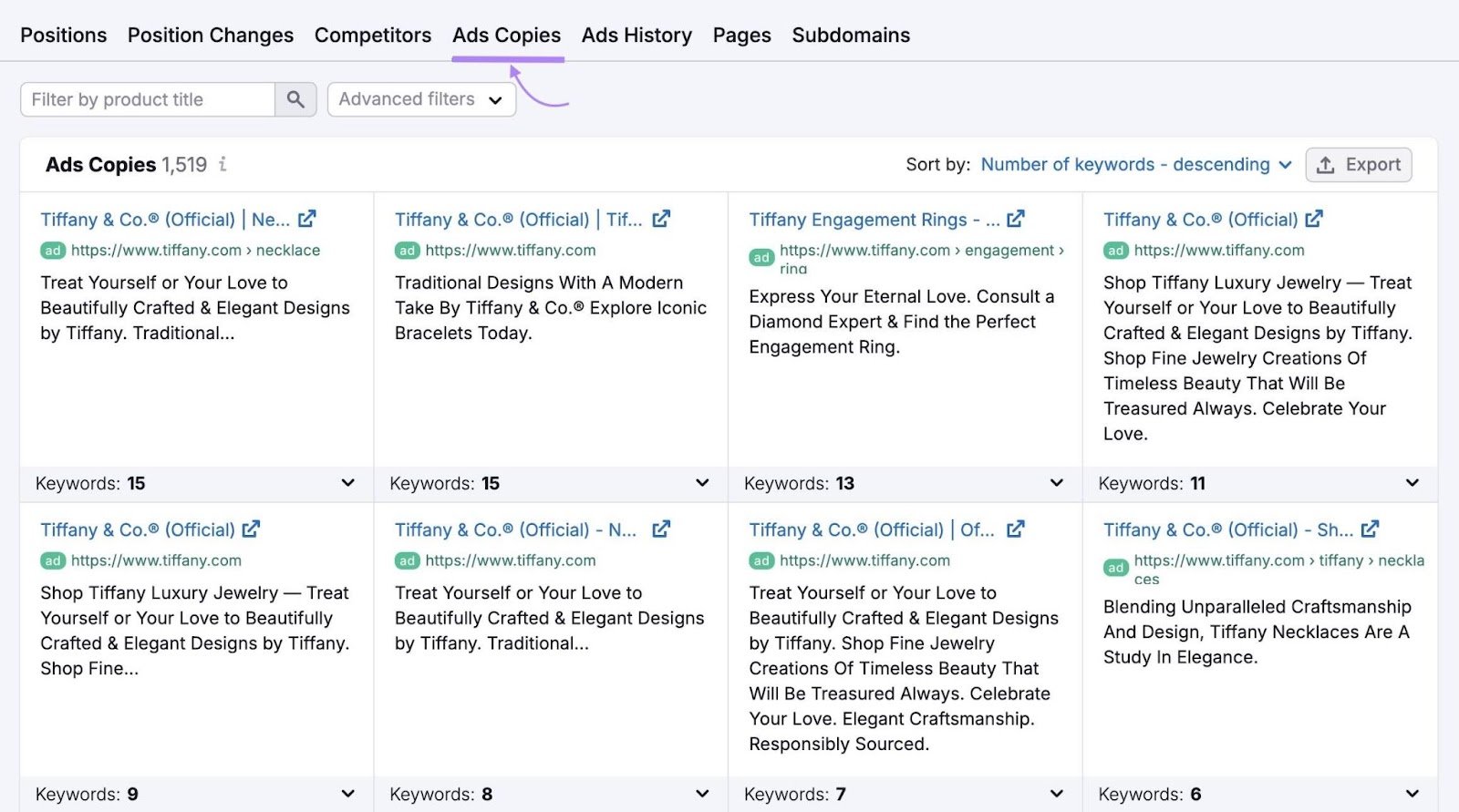Expand the Keywords: 9 section
The image size is (1459, 812).
click(347, 794)
